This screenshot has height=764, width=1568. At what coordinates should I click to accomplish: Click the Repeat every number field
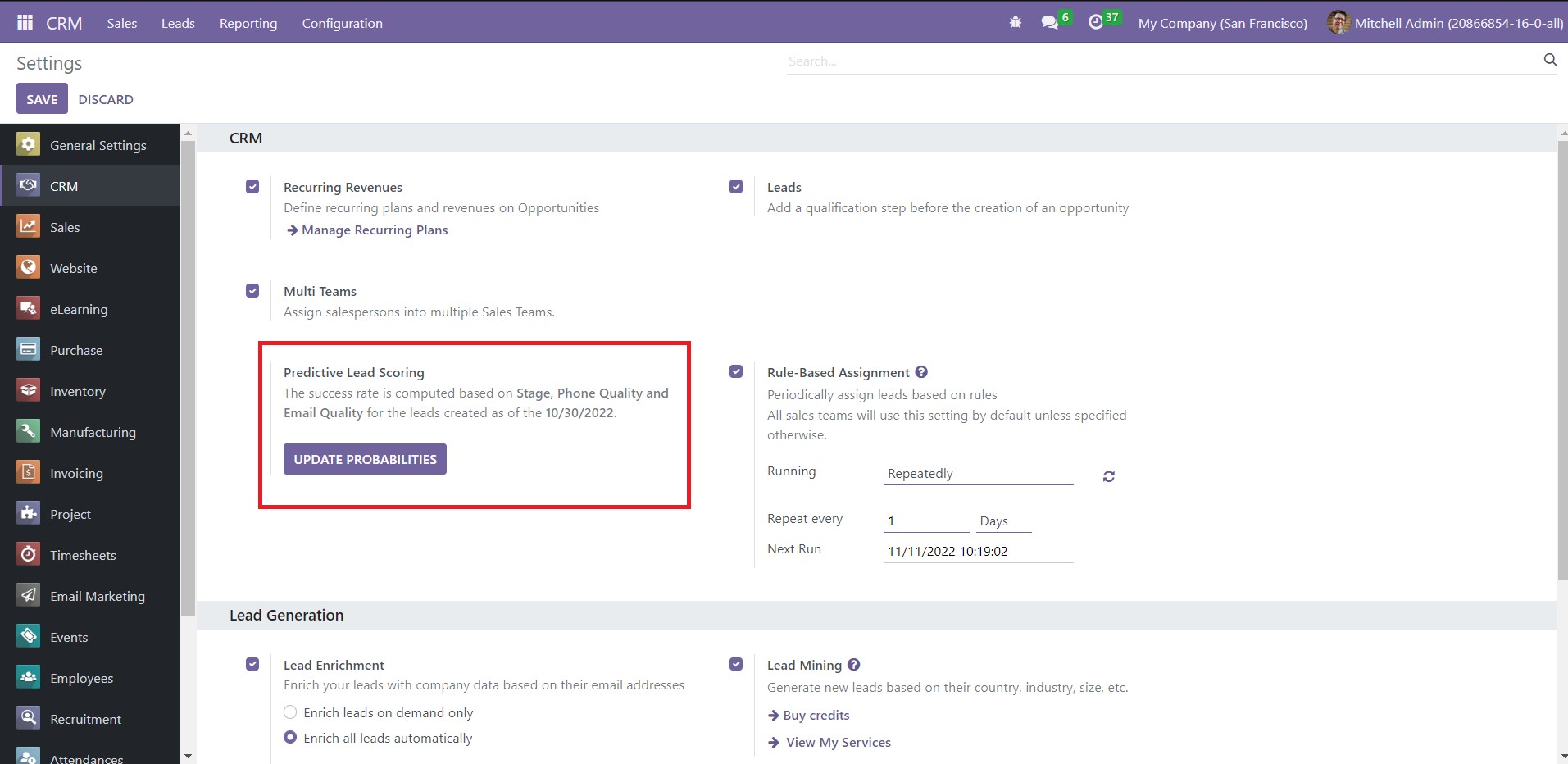(926, 521)
